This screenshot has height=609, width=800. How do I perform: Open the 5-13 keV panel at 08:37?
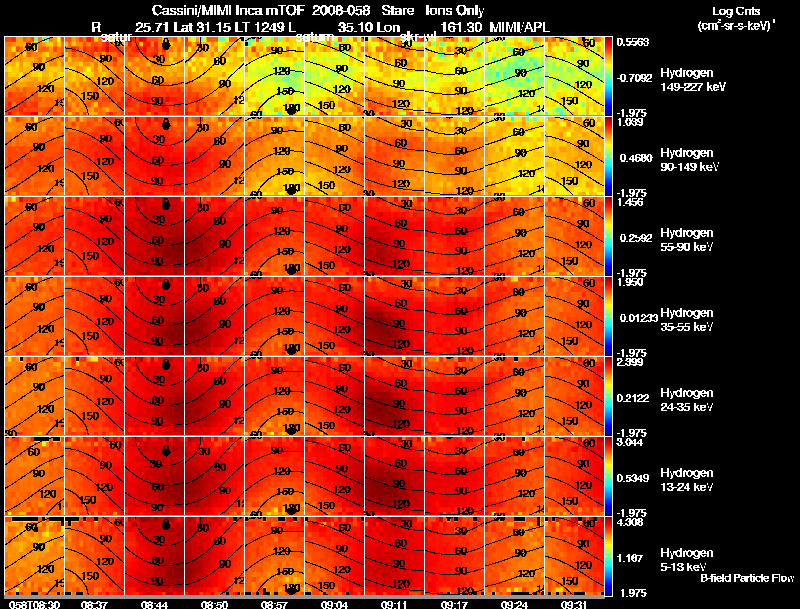[x=94, y=556]
